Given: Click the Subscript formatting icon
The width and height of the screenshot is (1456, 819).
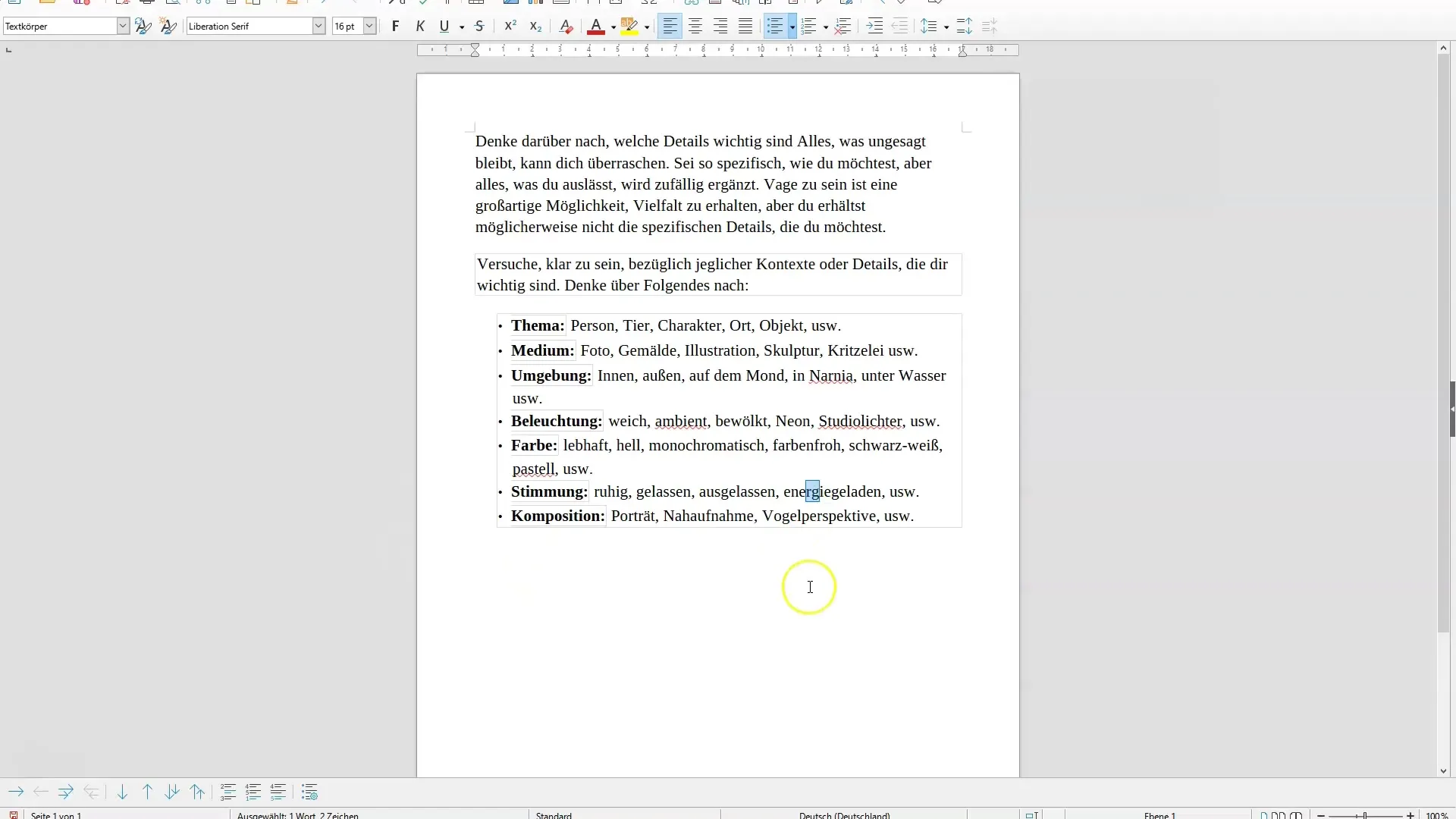Looking at the screenshot, I should [535, 26].
